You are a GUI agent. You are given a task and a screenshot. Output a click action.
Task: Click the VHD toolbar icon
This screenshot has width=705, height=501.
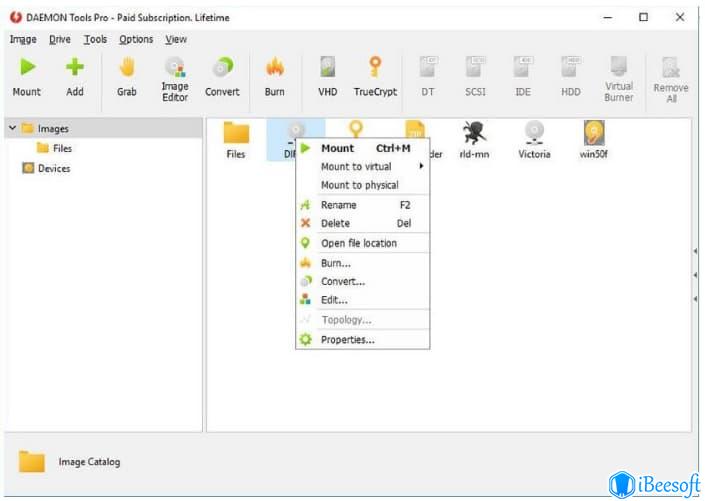point(327,76)
